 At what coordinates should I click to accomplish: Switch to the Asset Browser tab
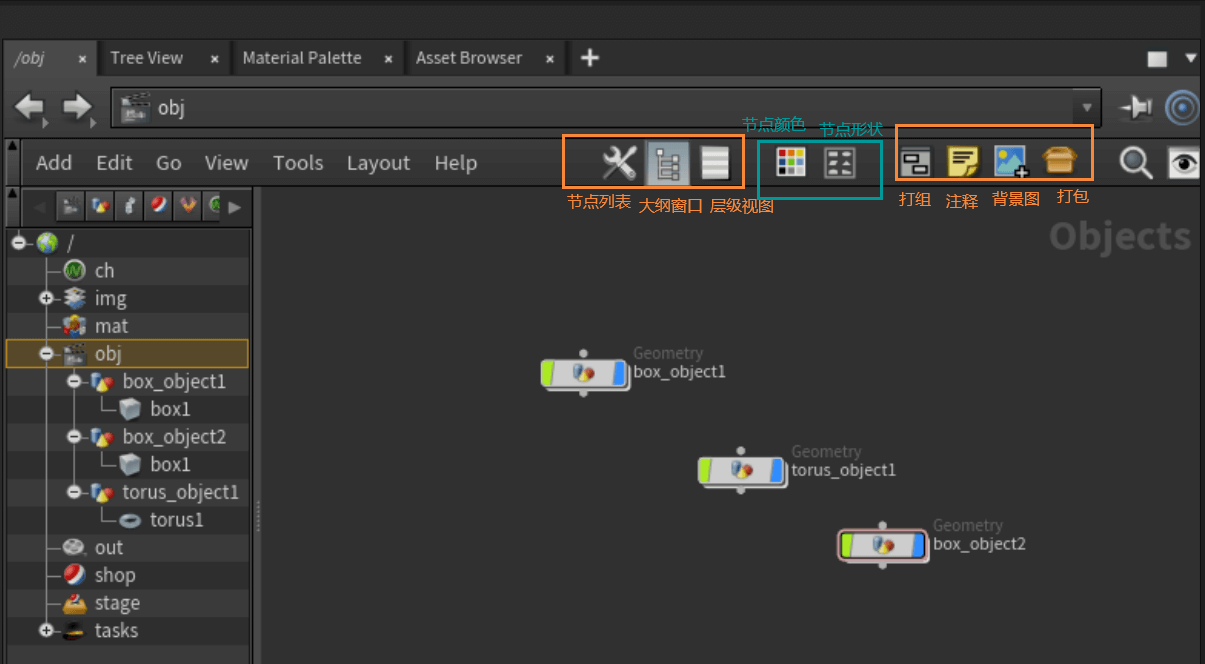point(469,58)
